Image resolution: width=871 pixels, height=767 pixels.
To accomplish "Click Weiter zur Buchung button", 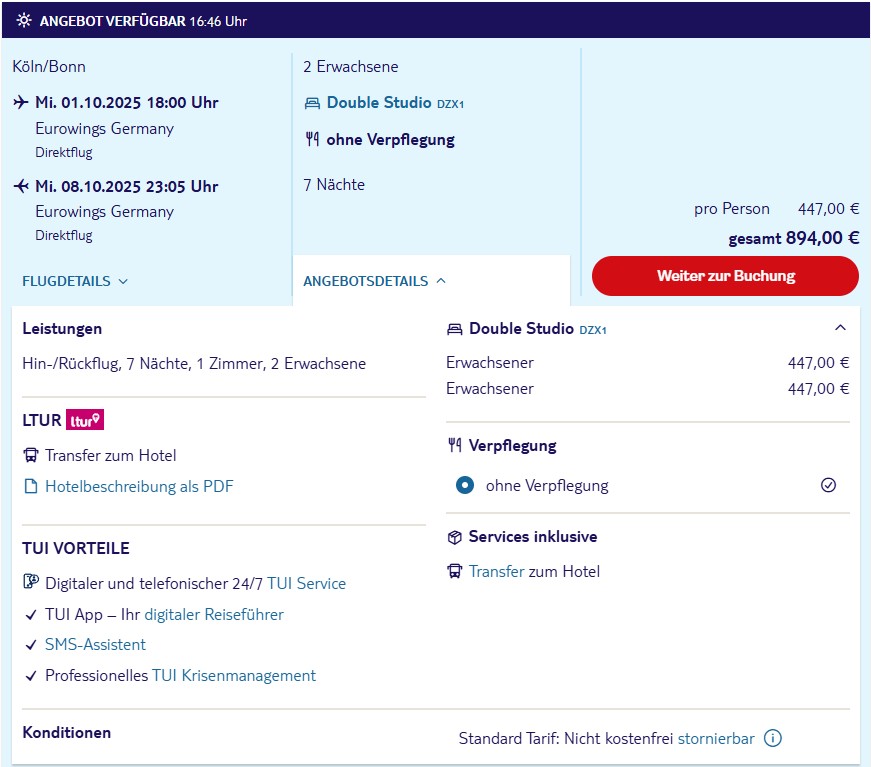I will [725, 276].
